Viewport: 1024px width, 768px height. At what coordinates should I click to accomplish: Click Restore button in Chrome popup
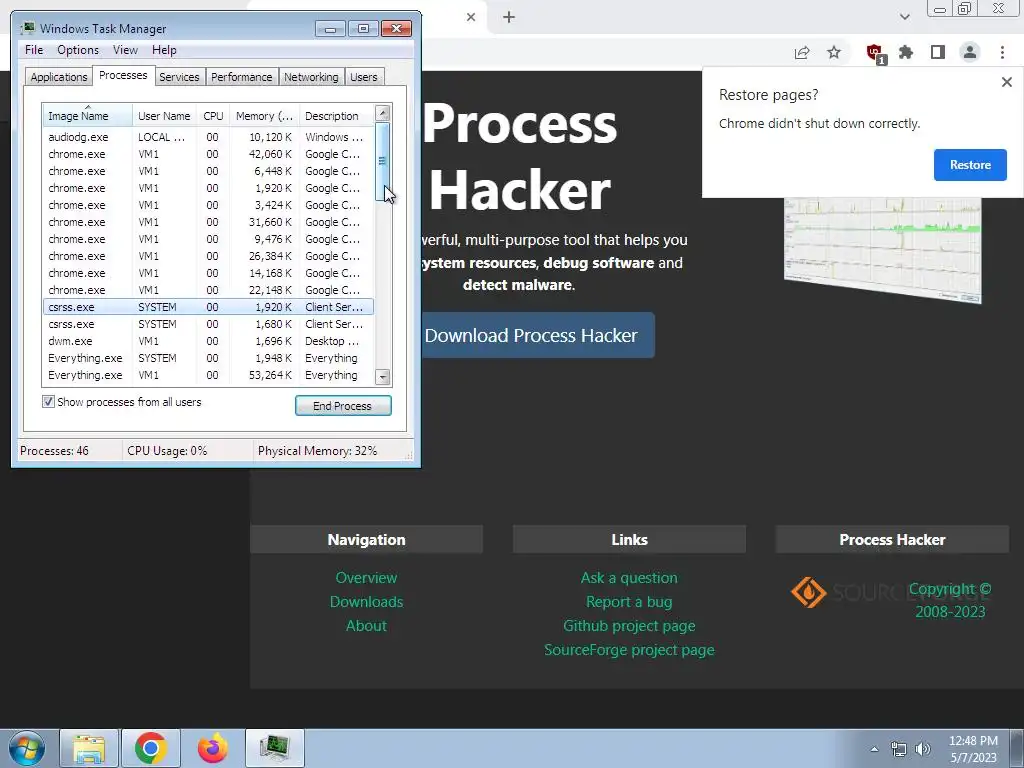(970, 165)
